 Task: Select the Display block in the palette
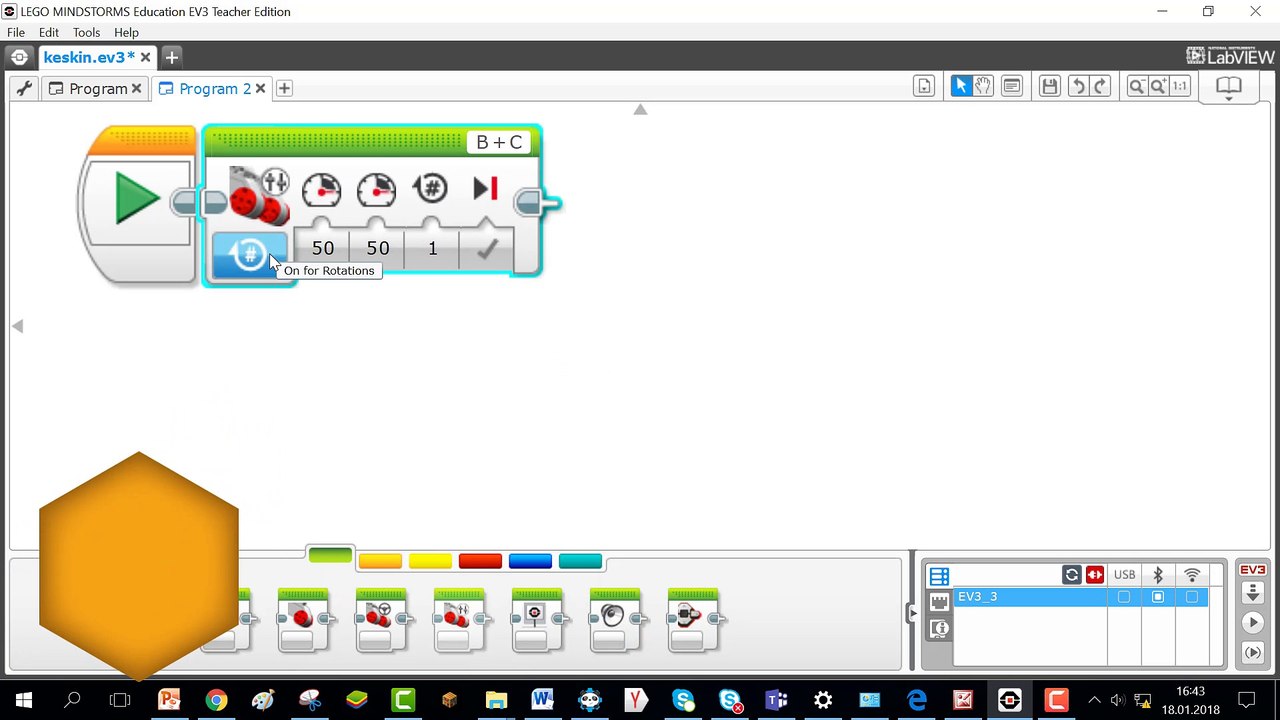[537, 620]
